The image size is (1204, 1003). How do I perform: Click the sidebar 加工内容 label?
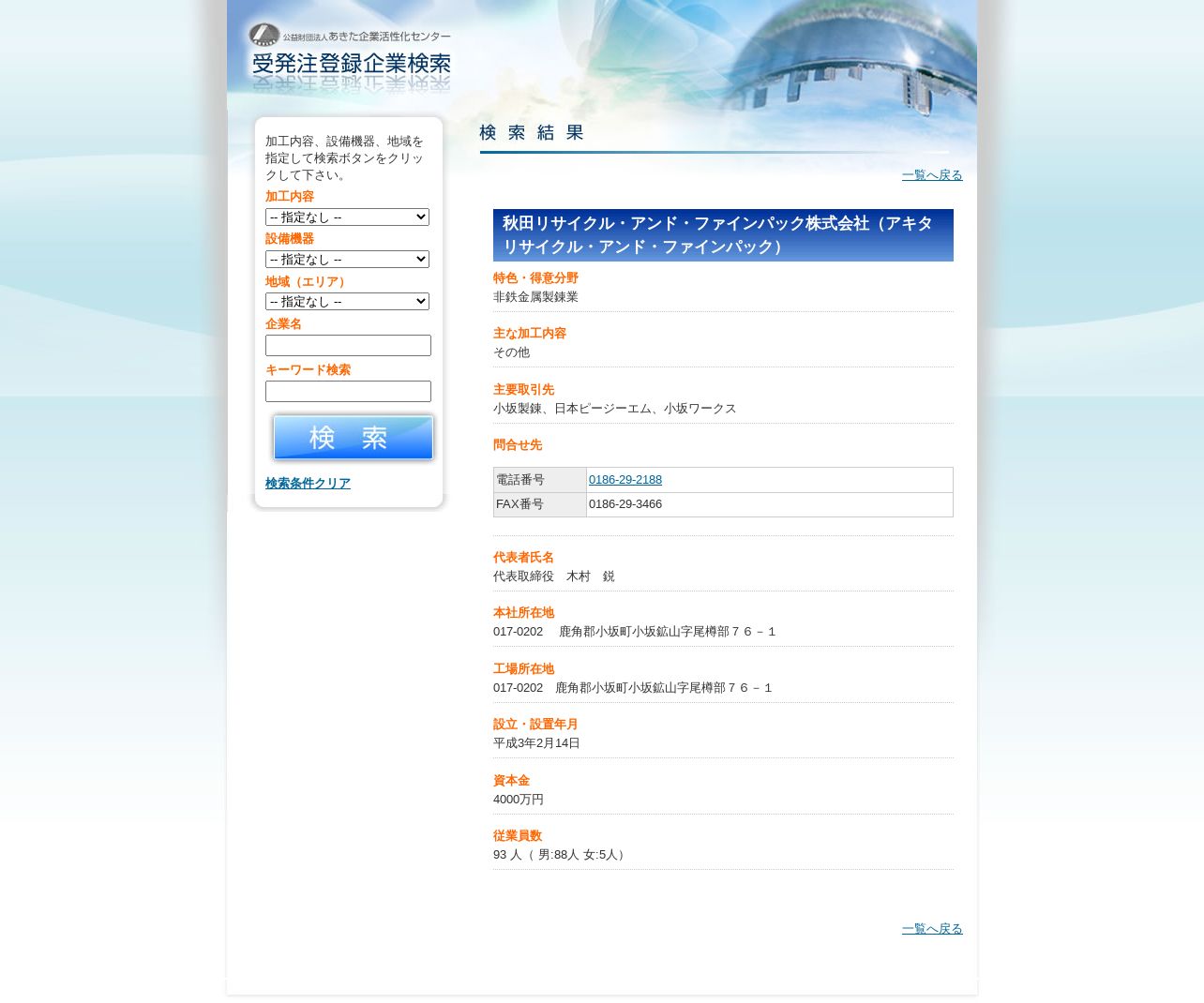click(290, 197)
